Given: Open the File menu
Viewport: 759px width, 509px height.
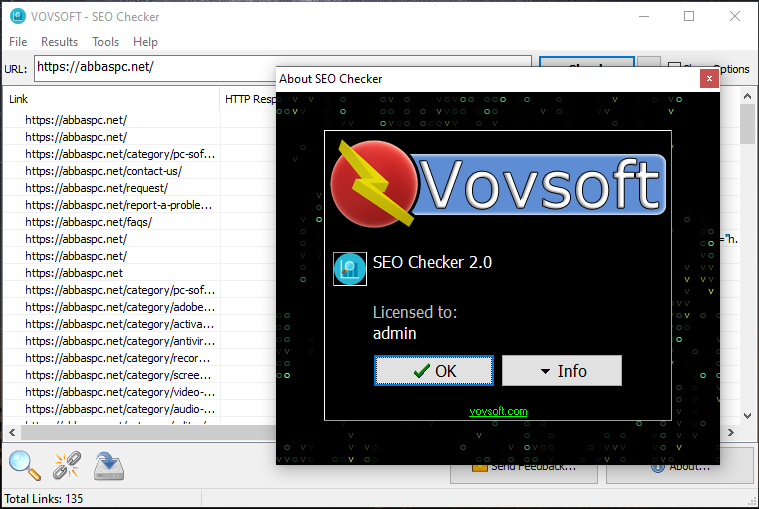Looking at the screenshot, I should [18, 42].
